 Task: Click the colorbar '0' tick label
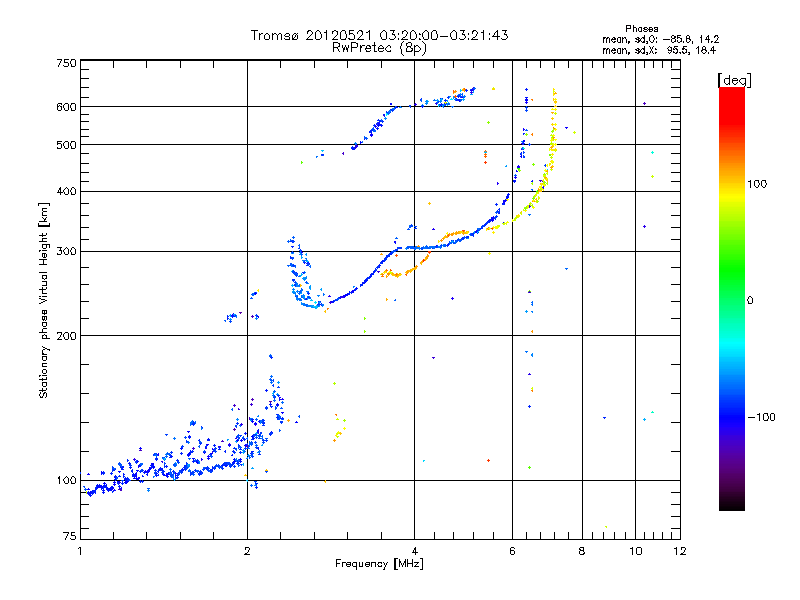[750, 301]
